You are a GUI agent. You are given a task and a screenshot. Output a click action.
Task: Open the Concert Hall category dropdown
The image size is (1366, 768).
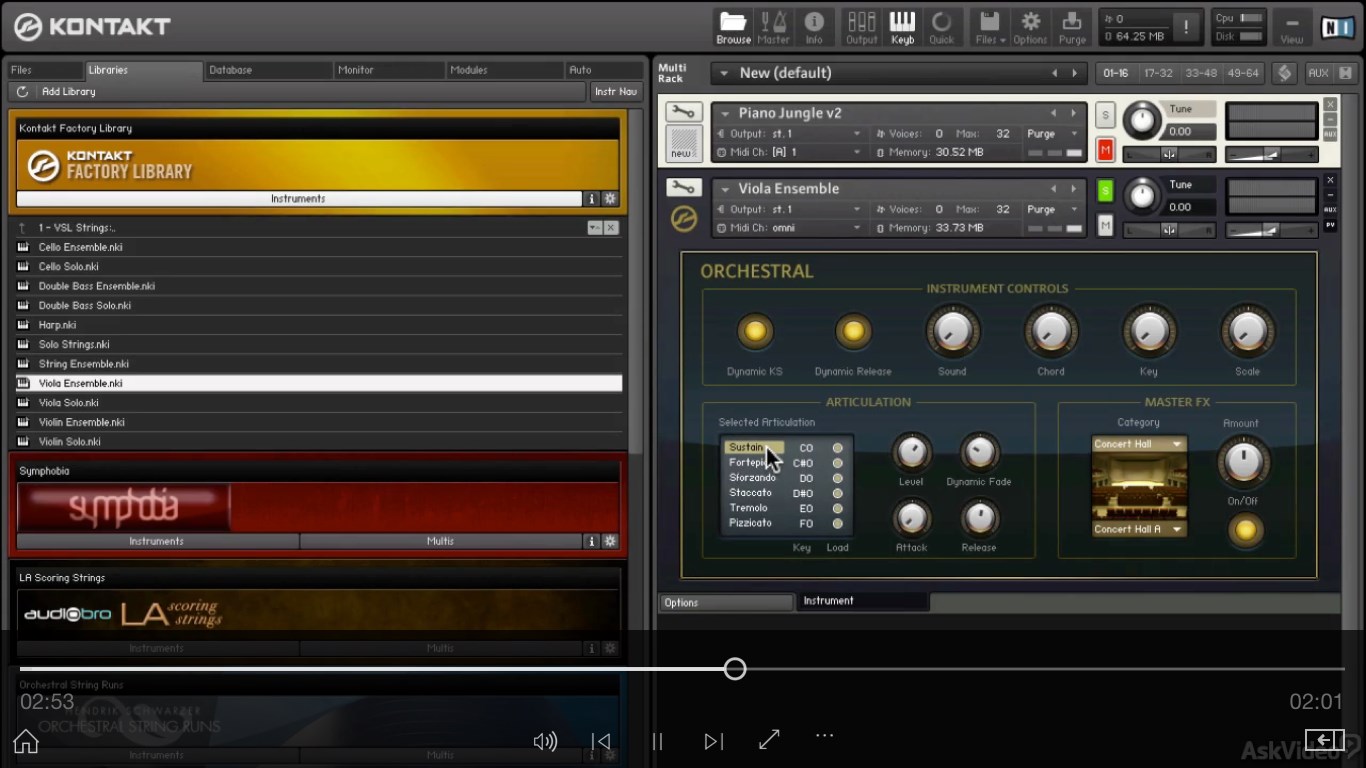click(x=1138, y=444)
